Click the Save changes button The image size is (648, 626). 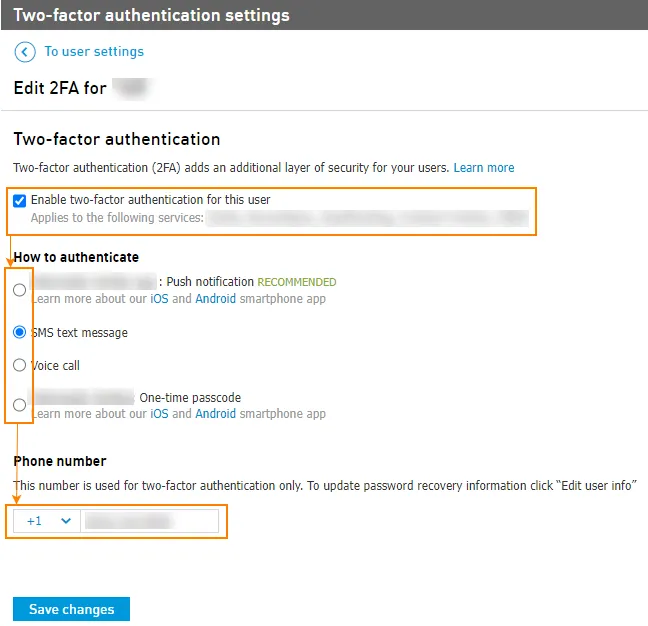[x=71, y=609]
